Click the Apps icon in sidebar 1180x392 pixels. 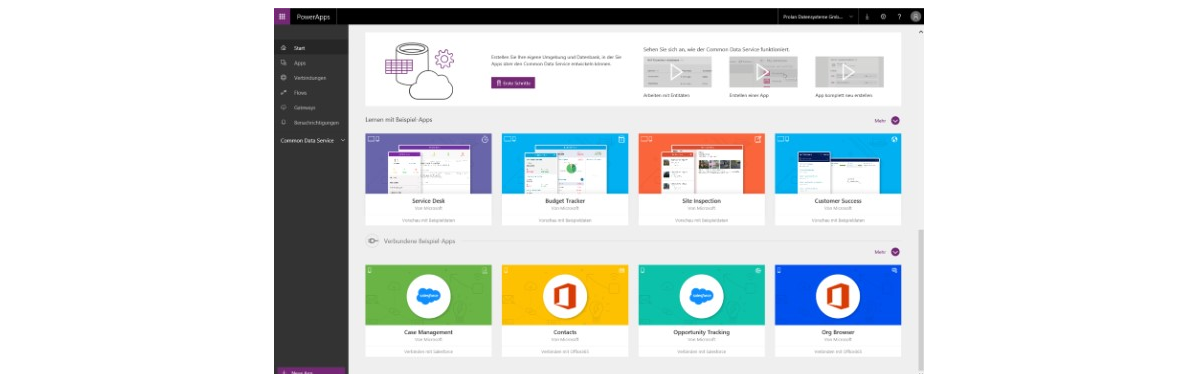pos(283,62)
